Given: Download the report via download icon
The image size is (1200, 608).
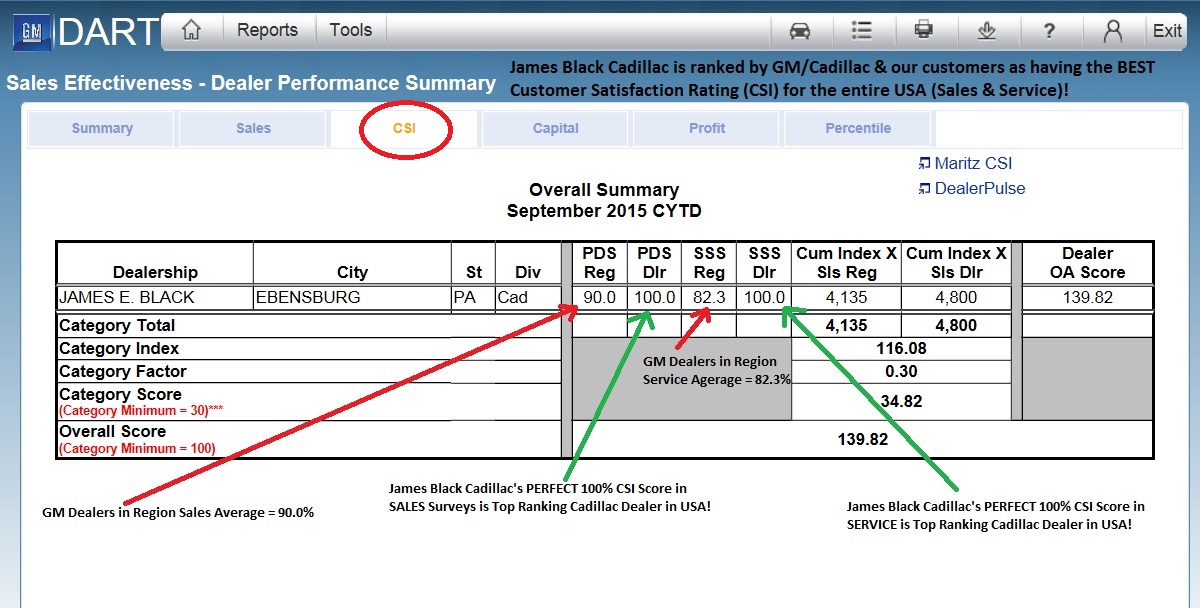Looking at the screenshot, I should pyautogui.click(x=987, y=30).
